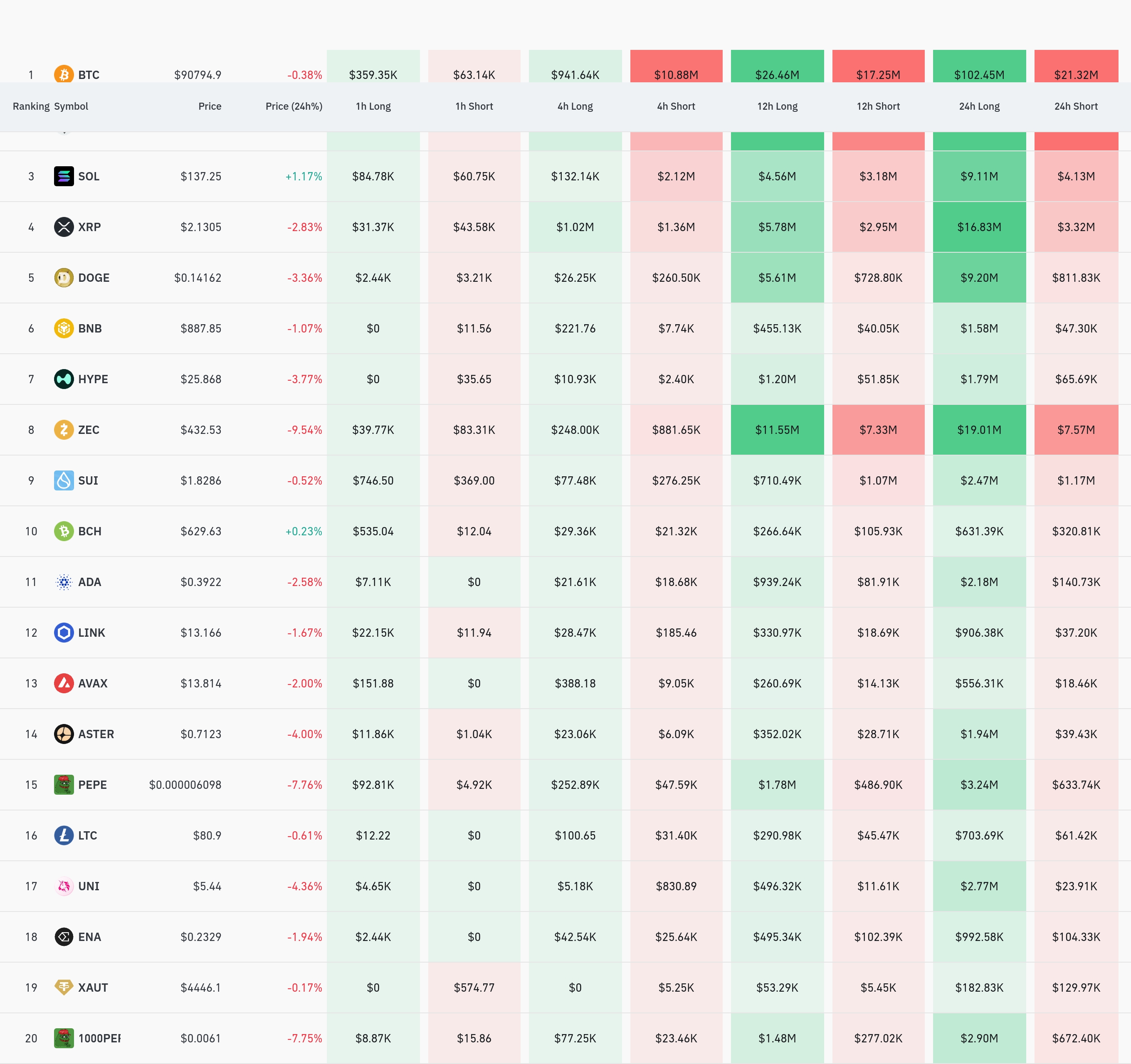Sort by the 24h Short column header
Viewport: 1131px width, 1064px height.
click(x=1075, y=106)
